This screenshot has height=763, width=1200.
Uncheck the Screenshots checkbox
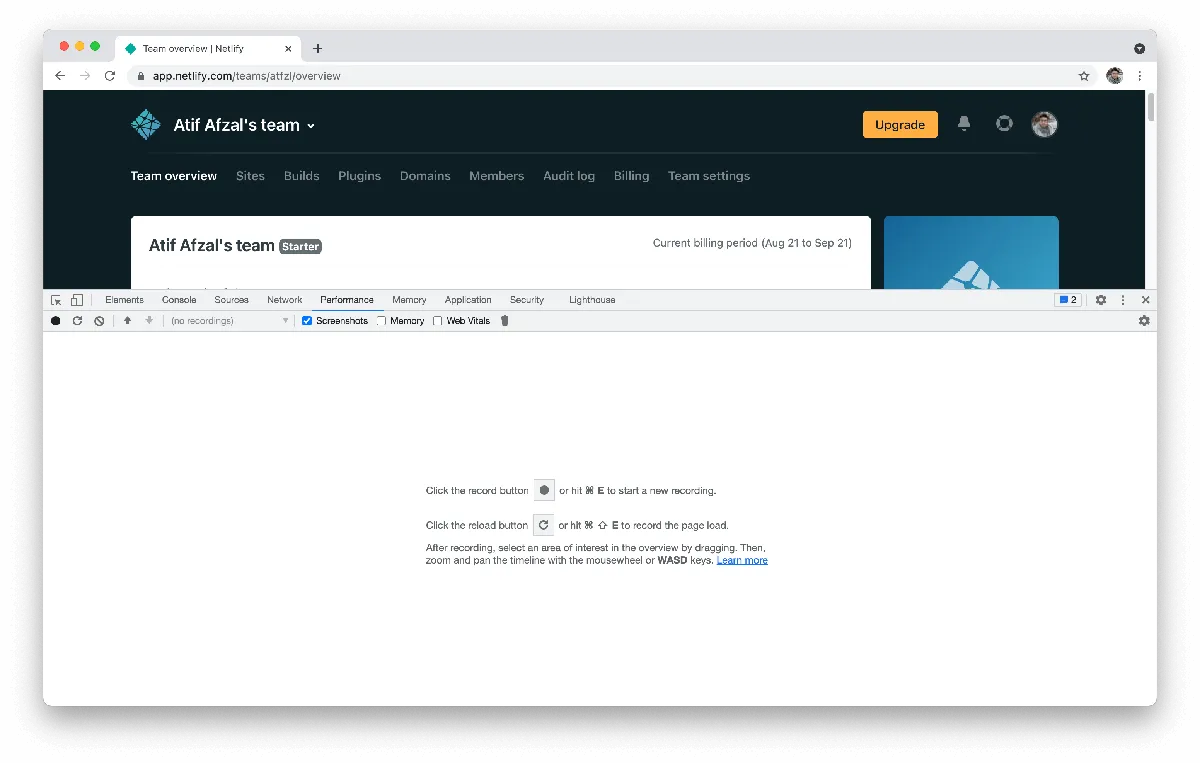307,321
